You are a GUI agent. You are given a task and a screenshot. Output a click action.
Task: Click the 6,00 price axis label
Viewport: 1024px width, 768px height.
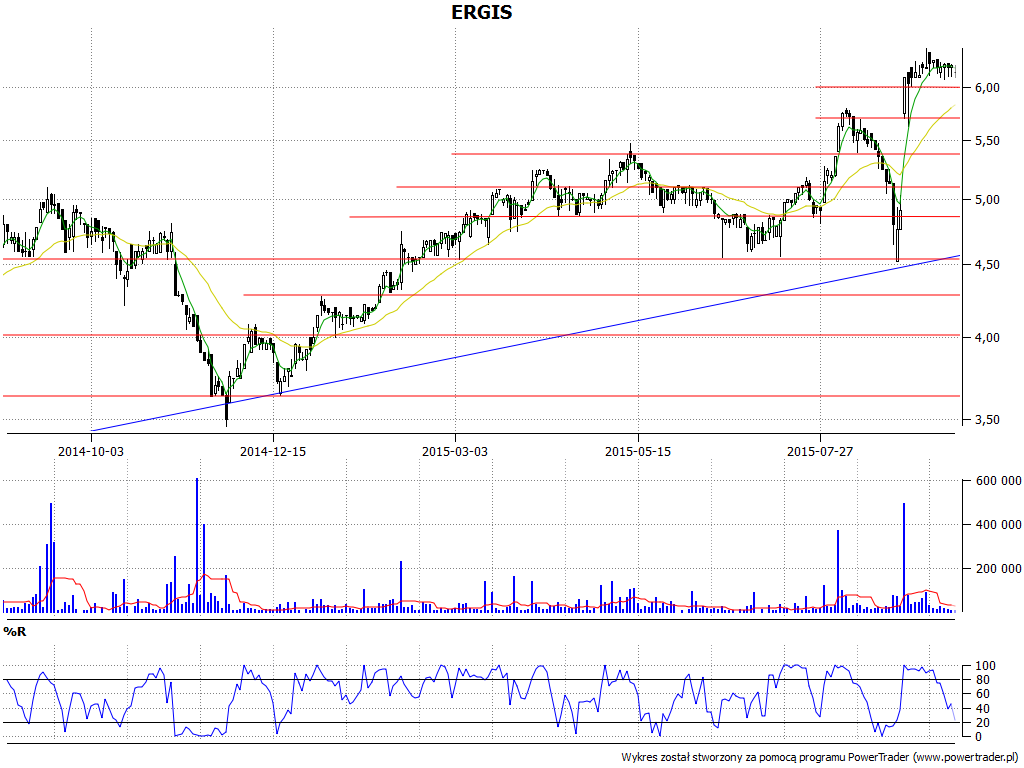click(987, 88)
